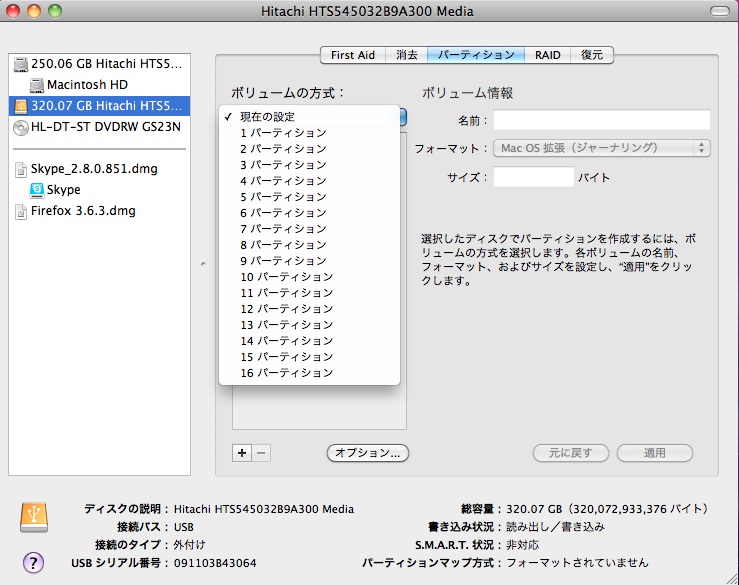Click the orange 320.07 GB USB drive icon
Screen dimensions: 739x585
[21, 106]
